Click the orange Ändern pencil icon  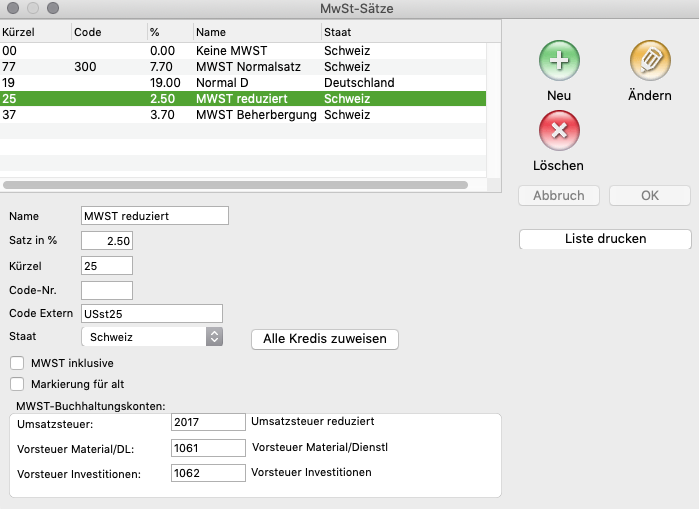[x=650, y=61]
